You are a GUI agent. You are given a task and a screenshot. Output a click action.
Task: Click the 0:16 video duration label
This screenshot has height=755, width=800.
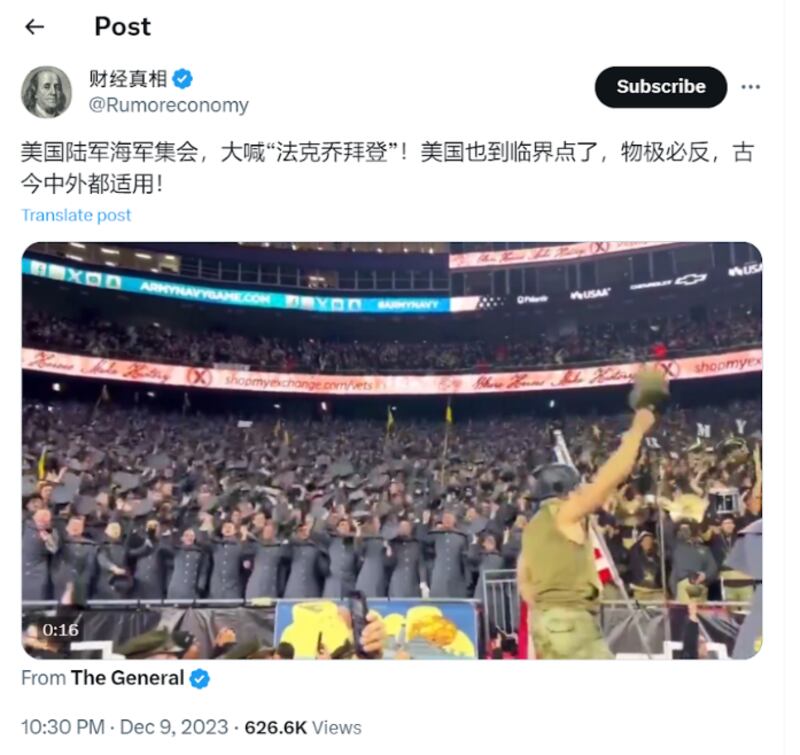tap(61, 630)
